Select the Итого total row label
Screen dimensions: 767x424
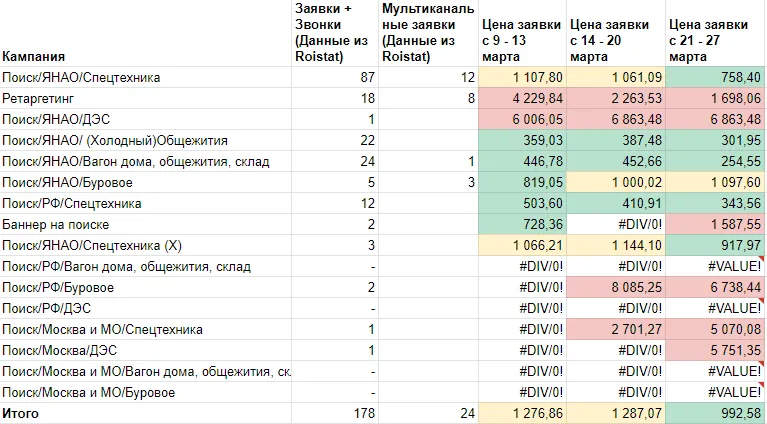tap(22, 413)
